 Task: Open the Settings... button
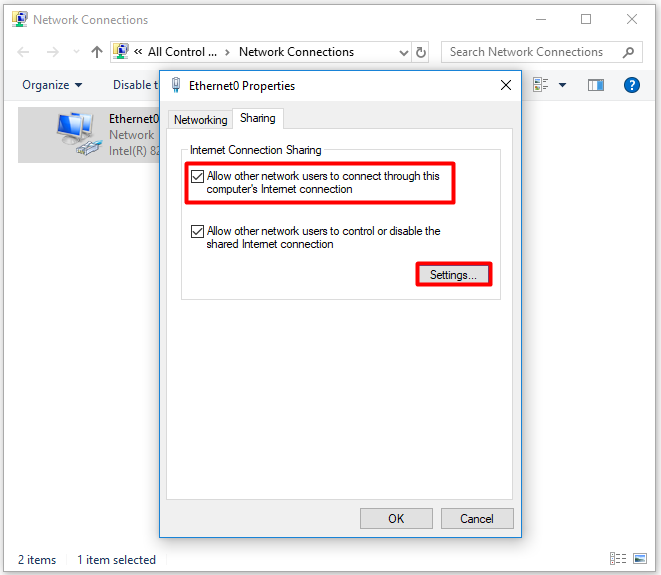click(x=454, y=275)
